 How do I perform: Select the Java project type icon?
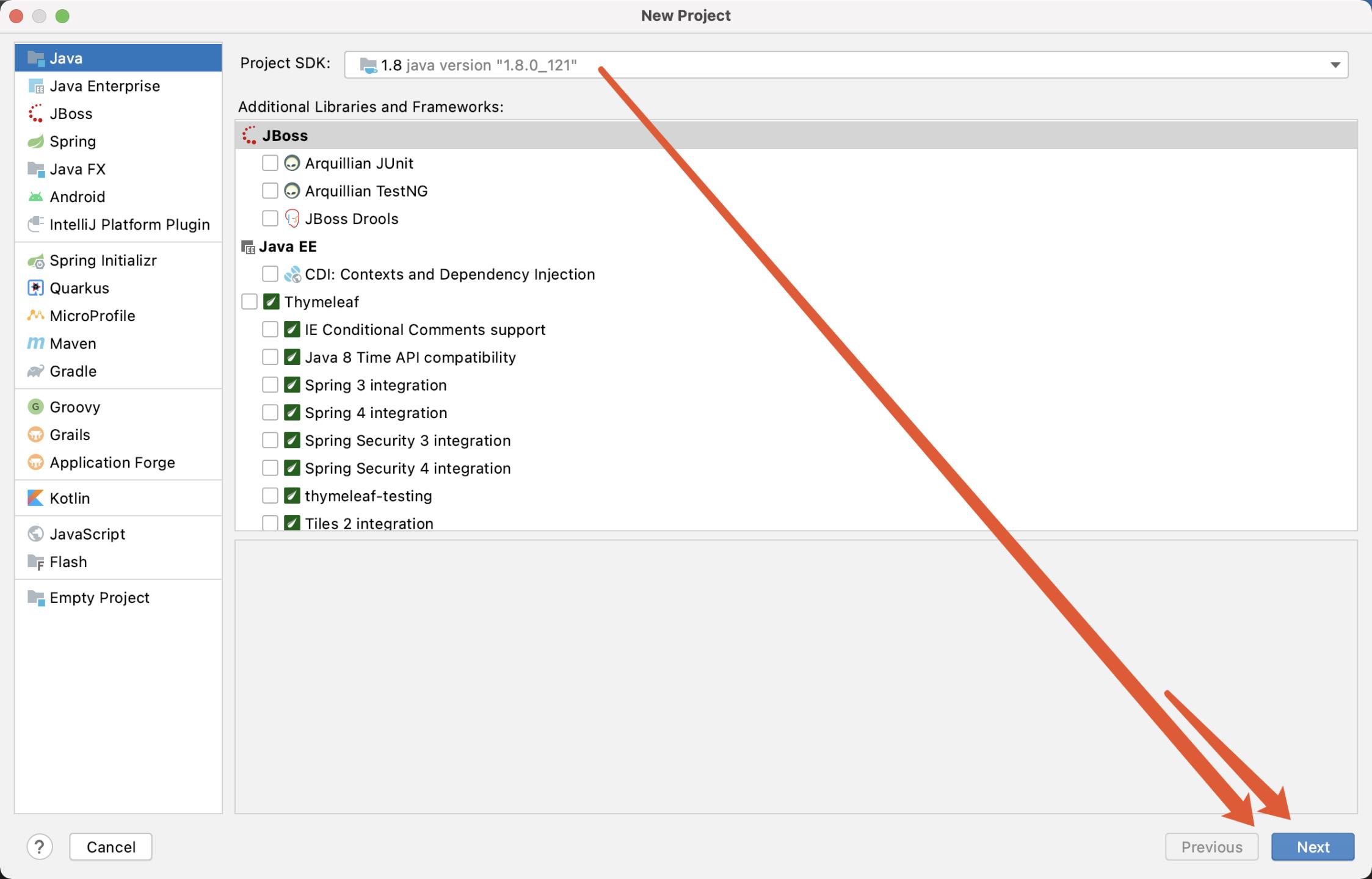(36, 59)
